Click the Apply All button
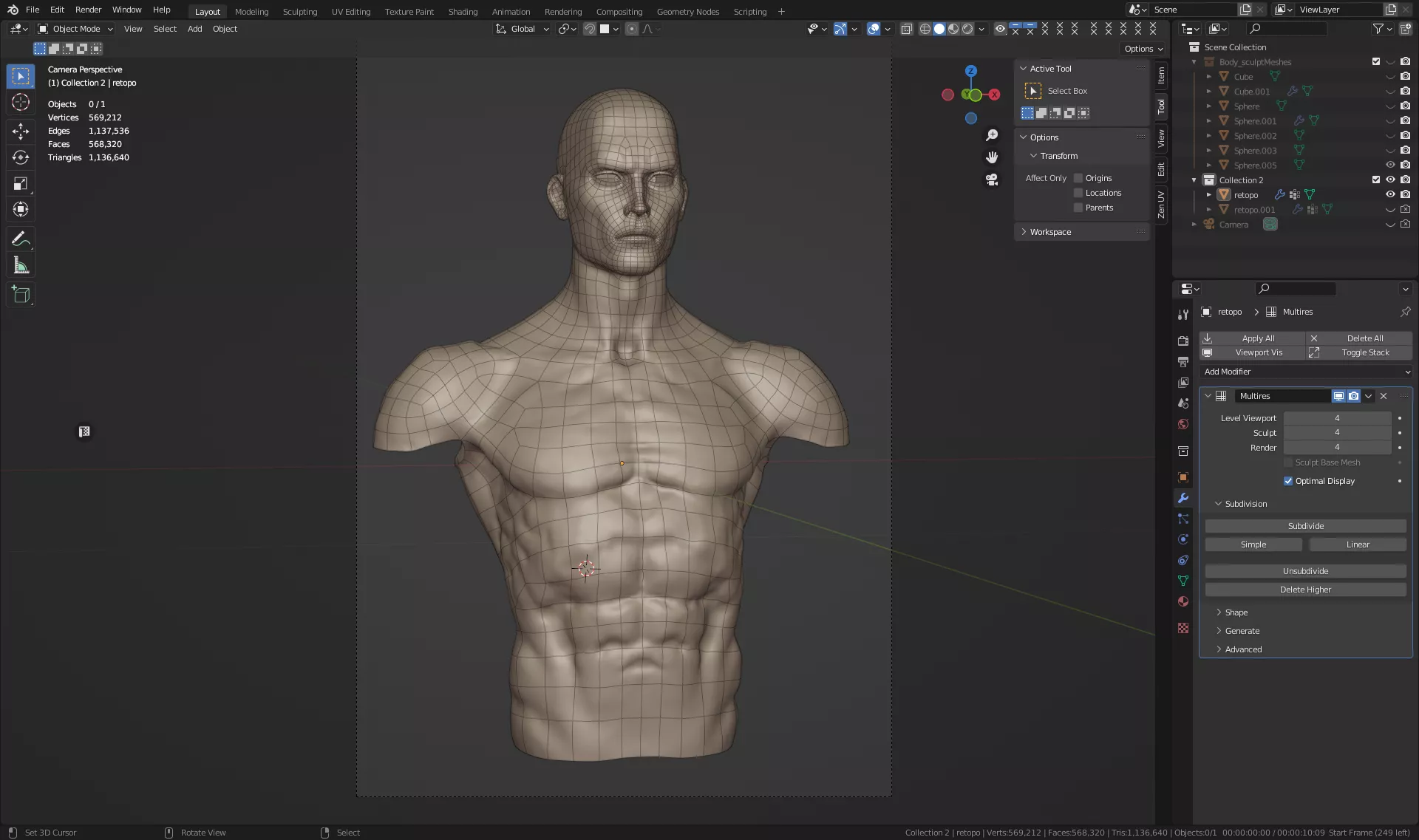The width and height of the screenshot is (1419, 840). click(1258, 338)
